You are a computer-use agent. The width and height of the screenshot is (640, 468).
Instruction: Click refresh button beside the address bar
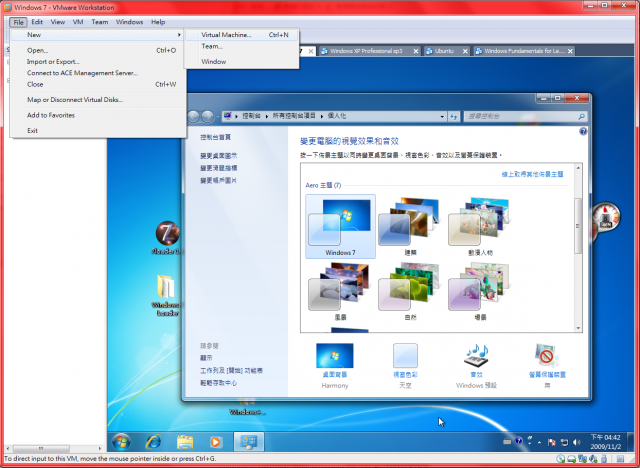click(453, 116)
